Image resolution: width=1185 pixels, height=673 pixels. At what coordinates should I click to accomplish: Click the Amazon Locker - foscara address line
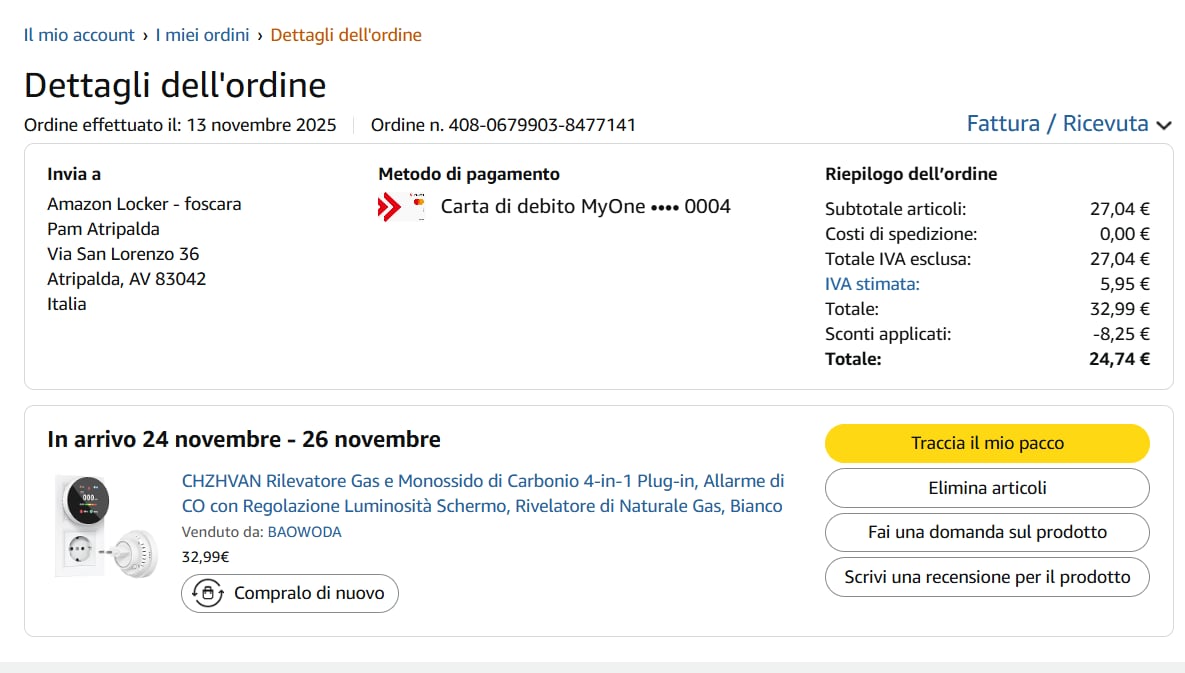(144, 204)
